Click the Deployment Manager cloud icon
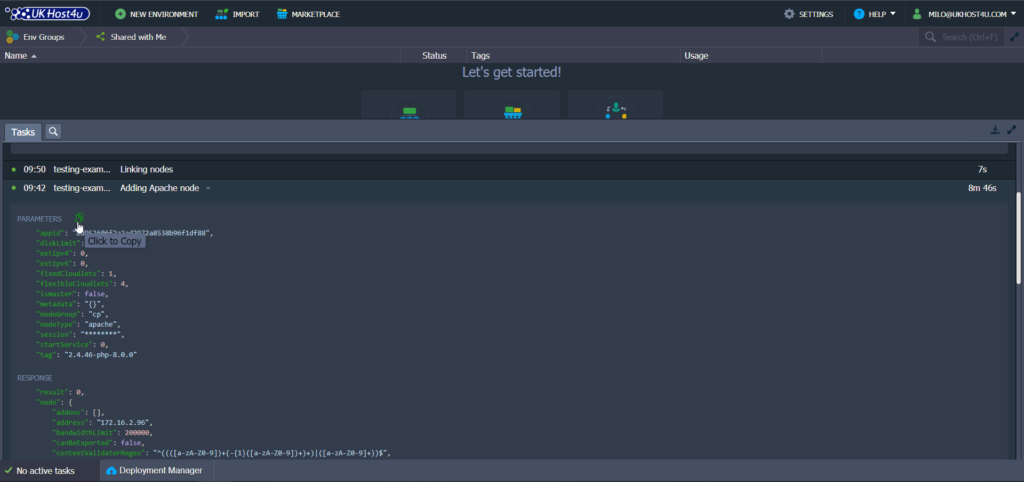 [111, 471]
